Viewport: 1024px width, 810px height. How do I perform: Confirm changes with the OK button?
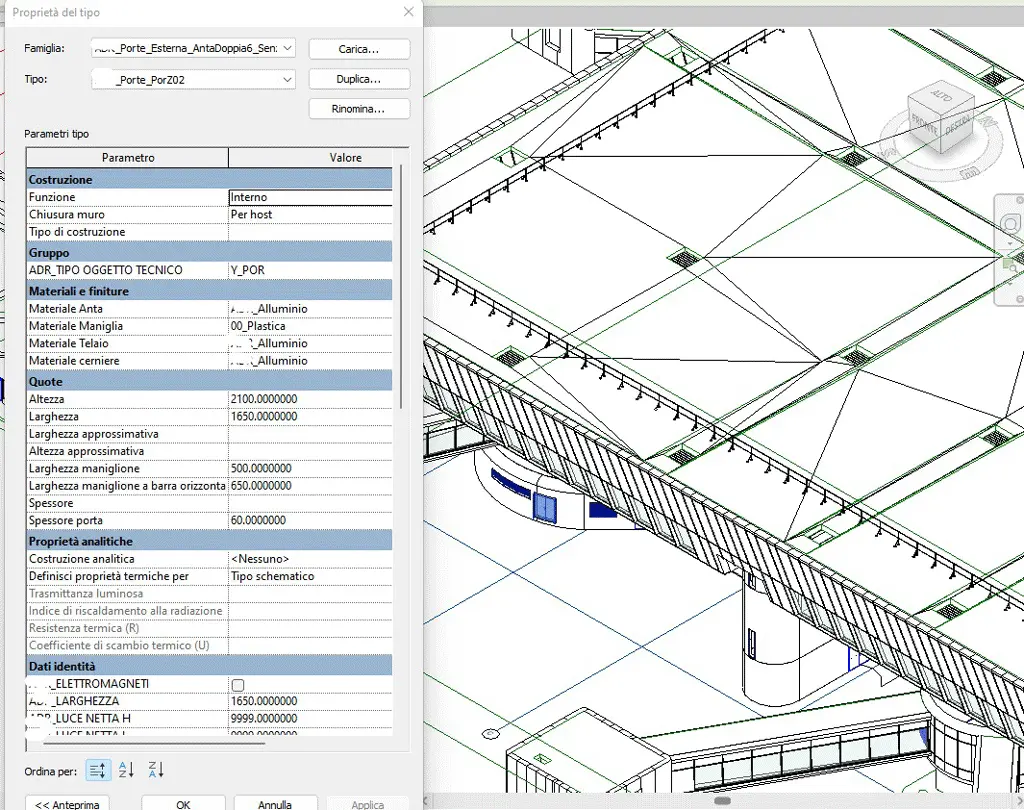pyautogui.click(x=182, y=804)
